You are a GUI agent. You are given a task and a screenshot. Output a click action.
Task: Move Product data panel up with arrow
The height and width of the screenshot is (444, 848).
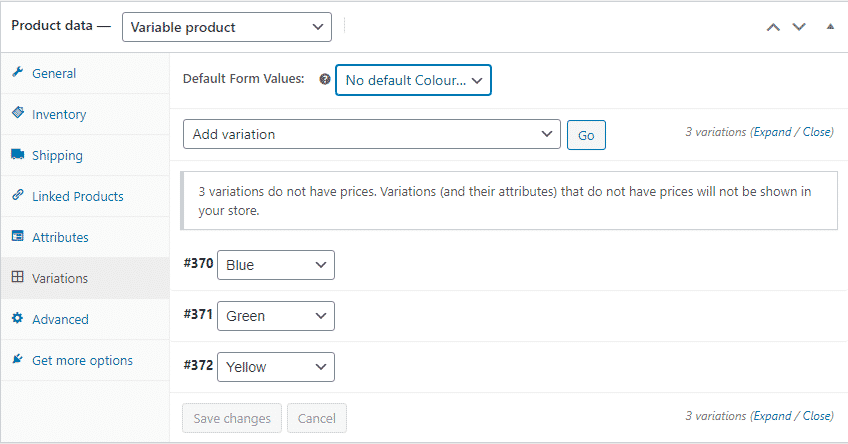coord(773,27)
